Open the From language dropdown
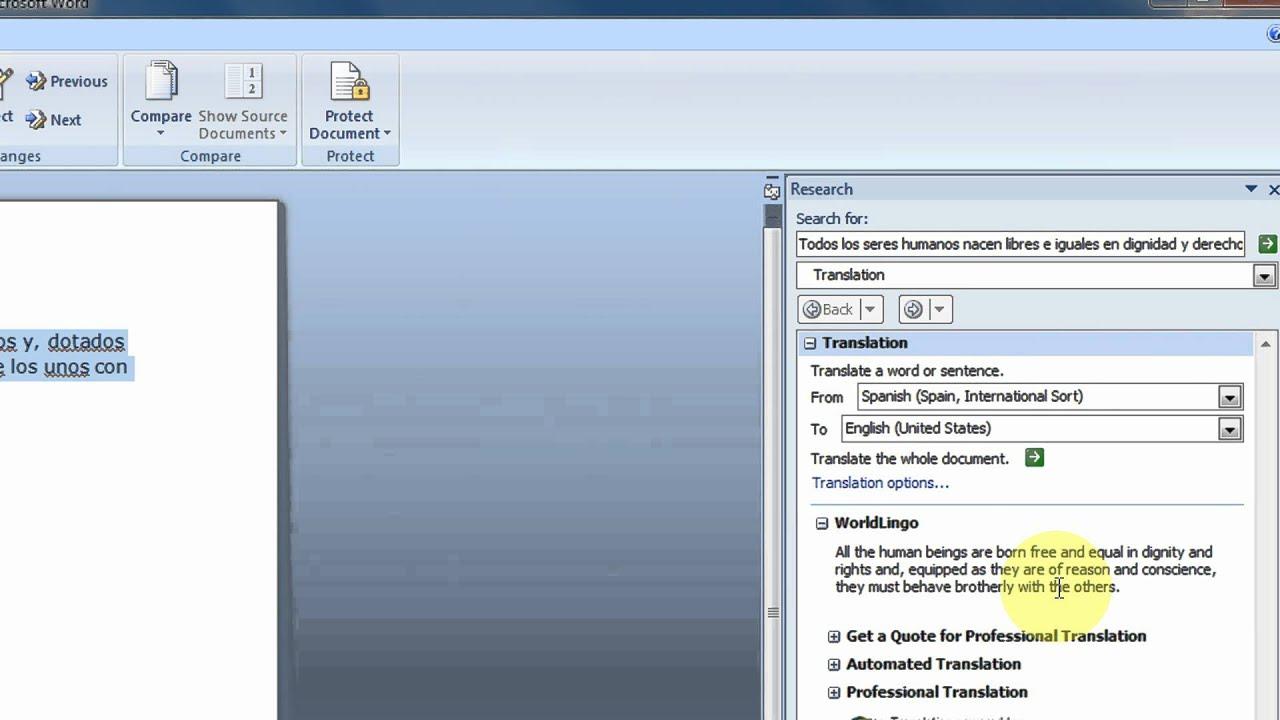The image size is (1280, 720). point(1229,397)
